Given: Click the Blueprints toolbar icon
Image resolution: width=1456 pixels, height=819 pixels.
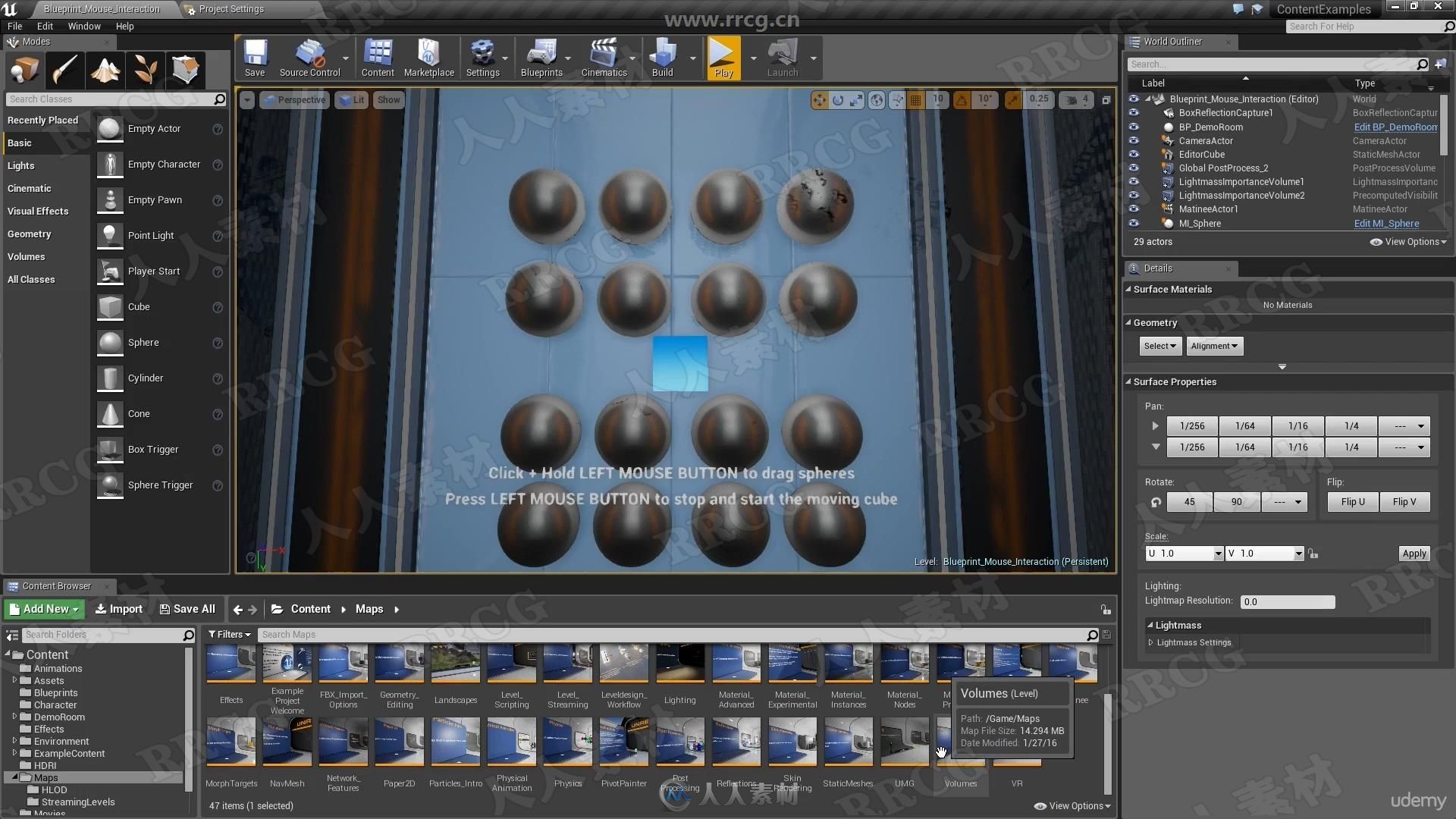Looking at the screenshot, I should click(540, 57).
